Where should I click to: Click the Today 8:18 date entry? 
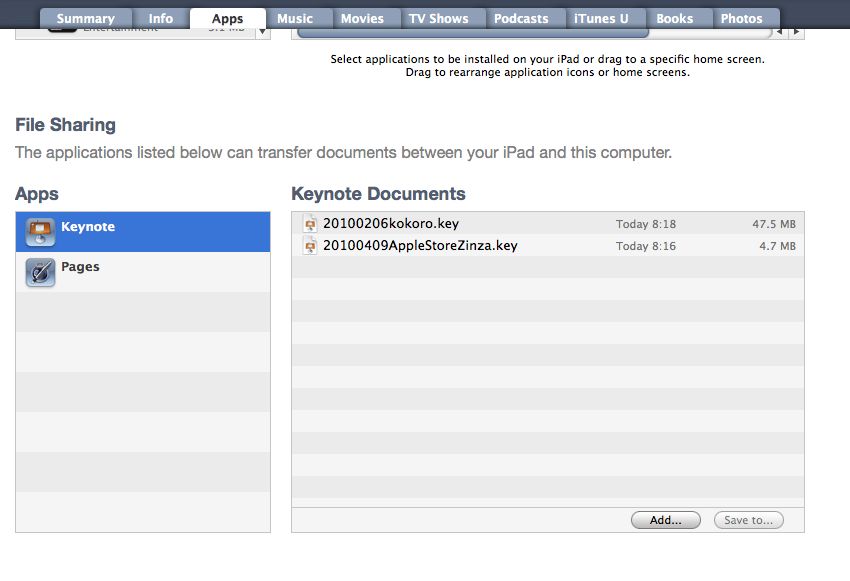646,224
